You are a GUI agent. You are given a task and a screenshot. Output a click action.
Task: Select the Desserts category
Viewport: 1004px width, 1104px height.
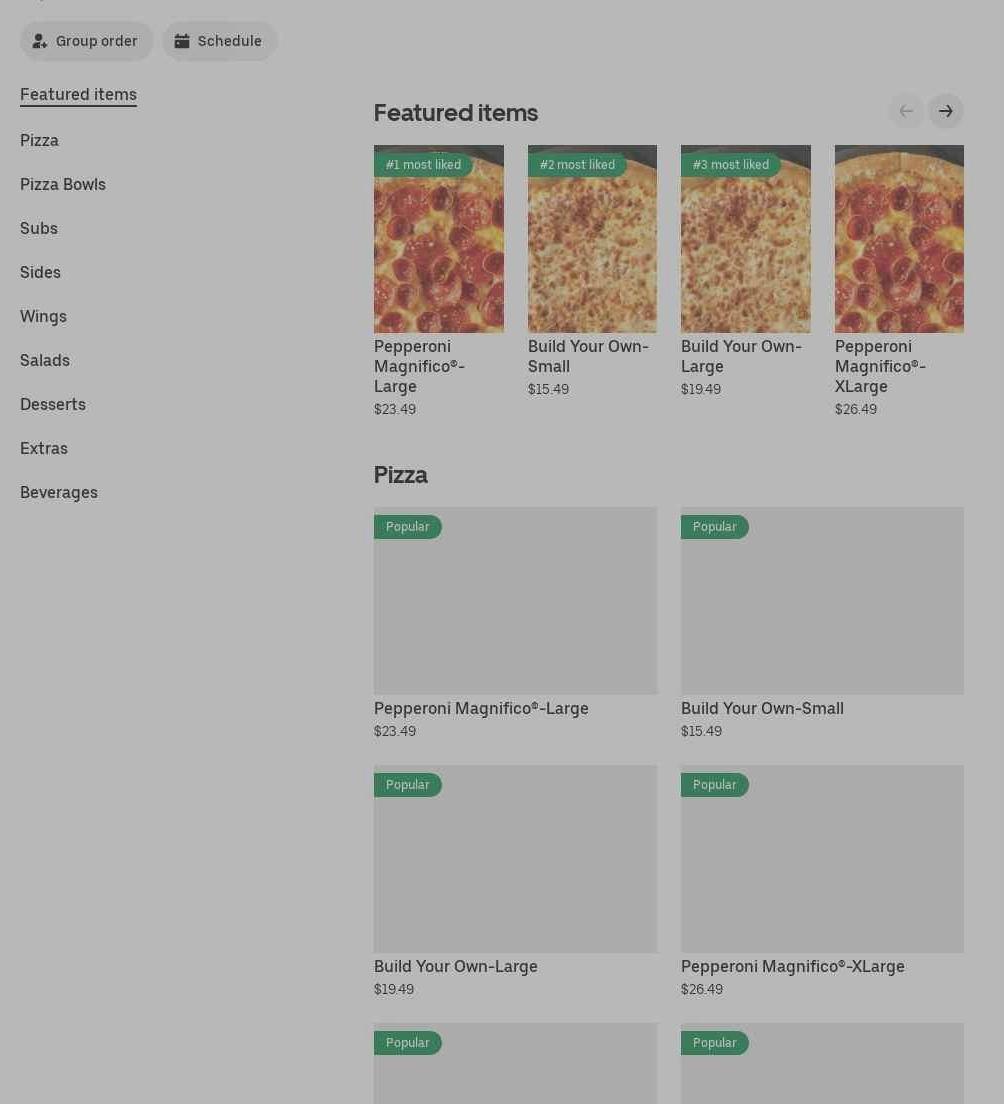pos(53,405)
